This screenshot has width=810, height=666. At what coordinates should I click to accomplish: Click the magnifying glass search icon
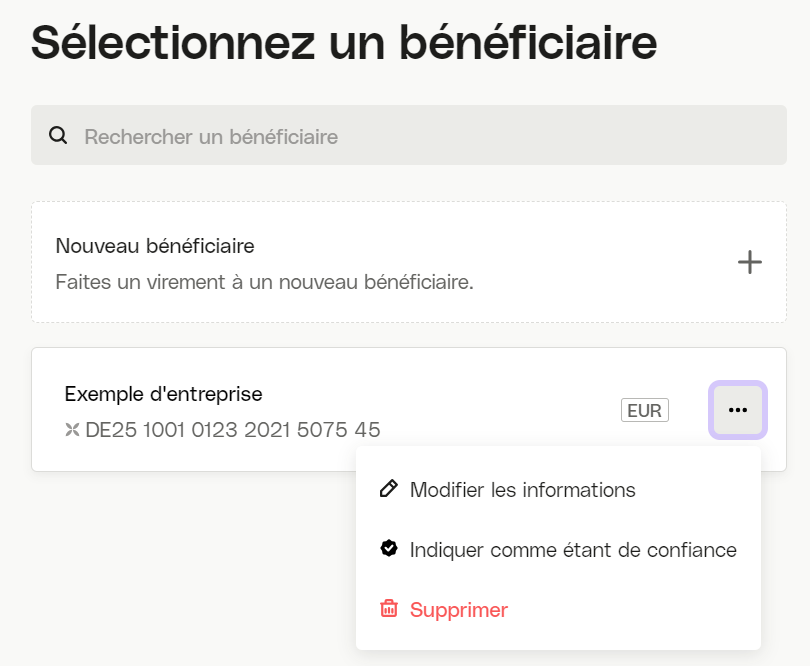click(58, 135)
